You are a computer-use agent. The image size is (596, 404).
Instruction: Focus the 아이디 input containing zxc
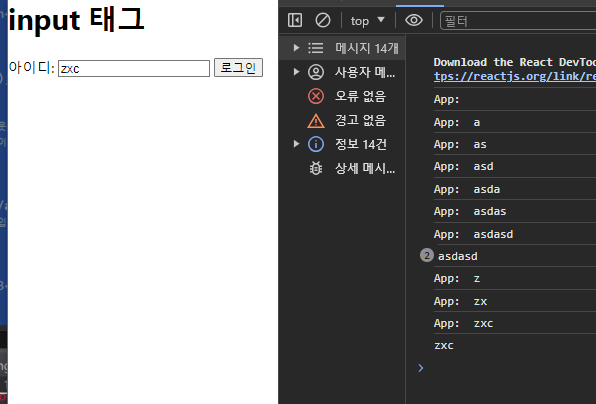tap(134, 68)
